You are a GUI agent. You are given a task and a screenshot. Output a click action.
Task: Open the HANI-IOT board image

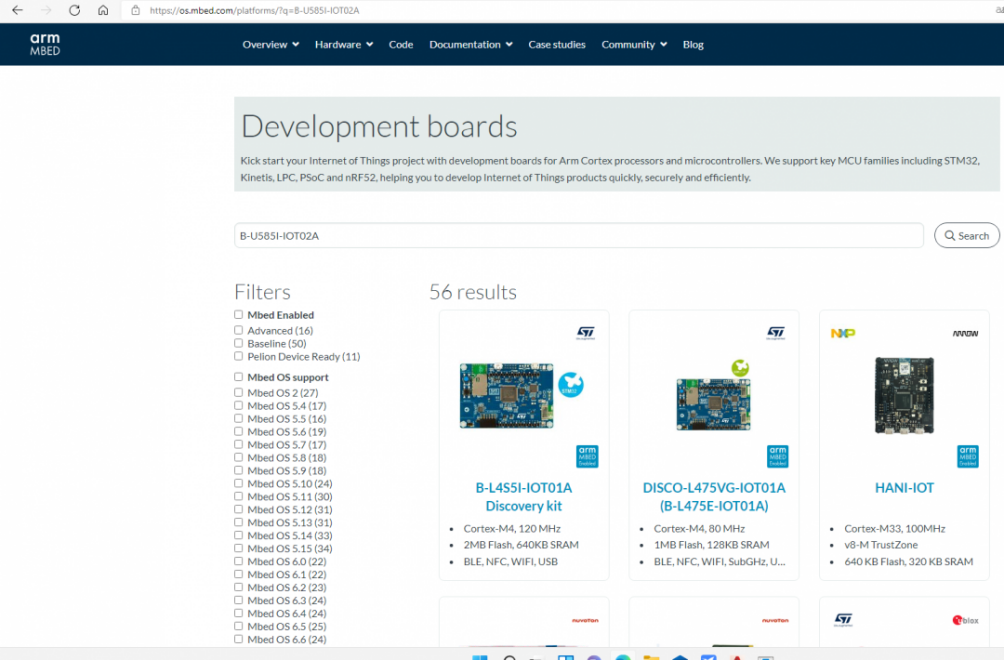pos(904,395)
